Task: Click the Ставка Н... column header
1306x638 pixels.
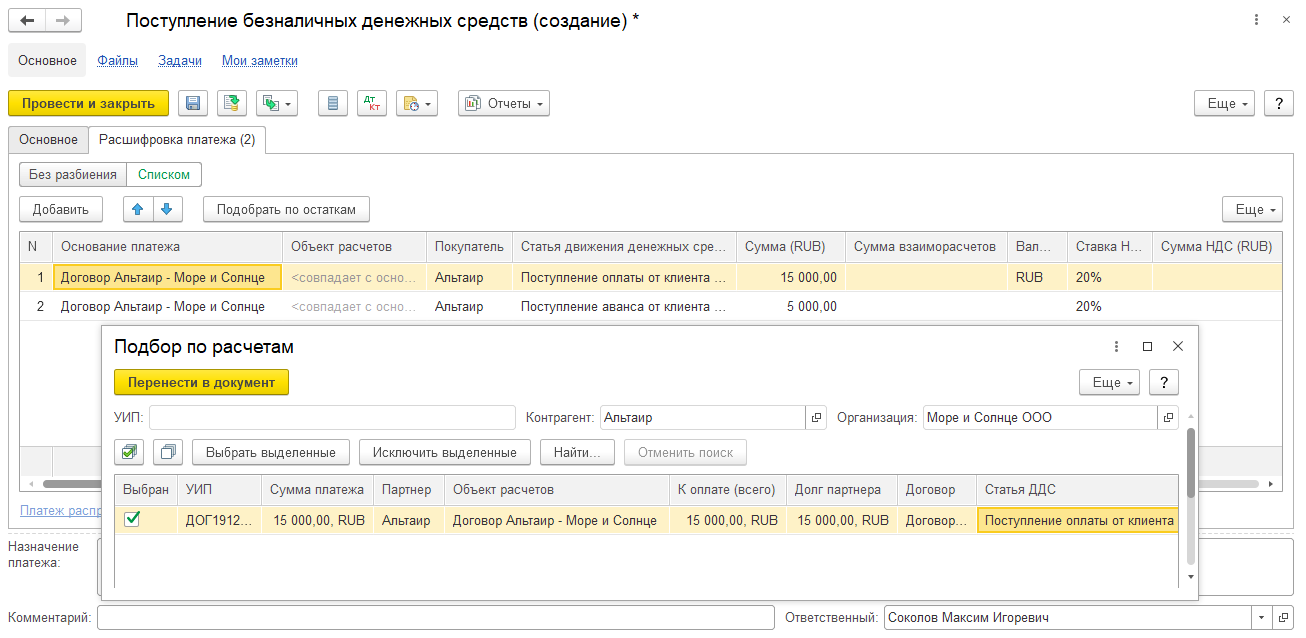Action: point(1109,246)
